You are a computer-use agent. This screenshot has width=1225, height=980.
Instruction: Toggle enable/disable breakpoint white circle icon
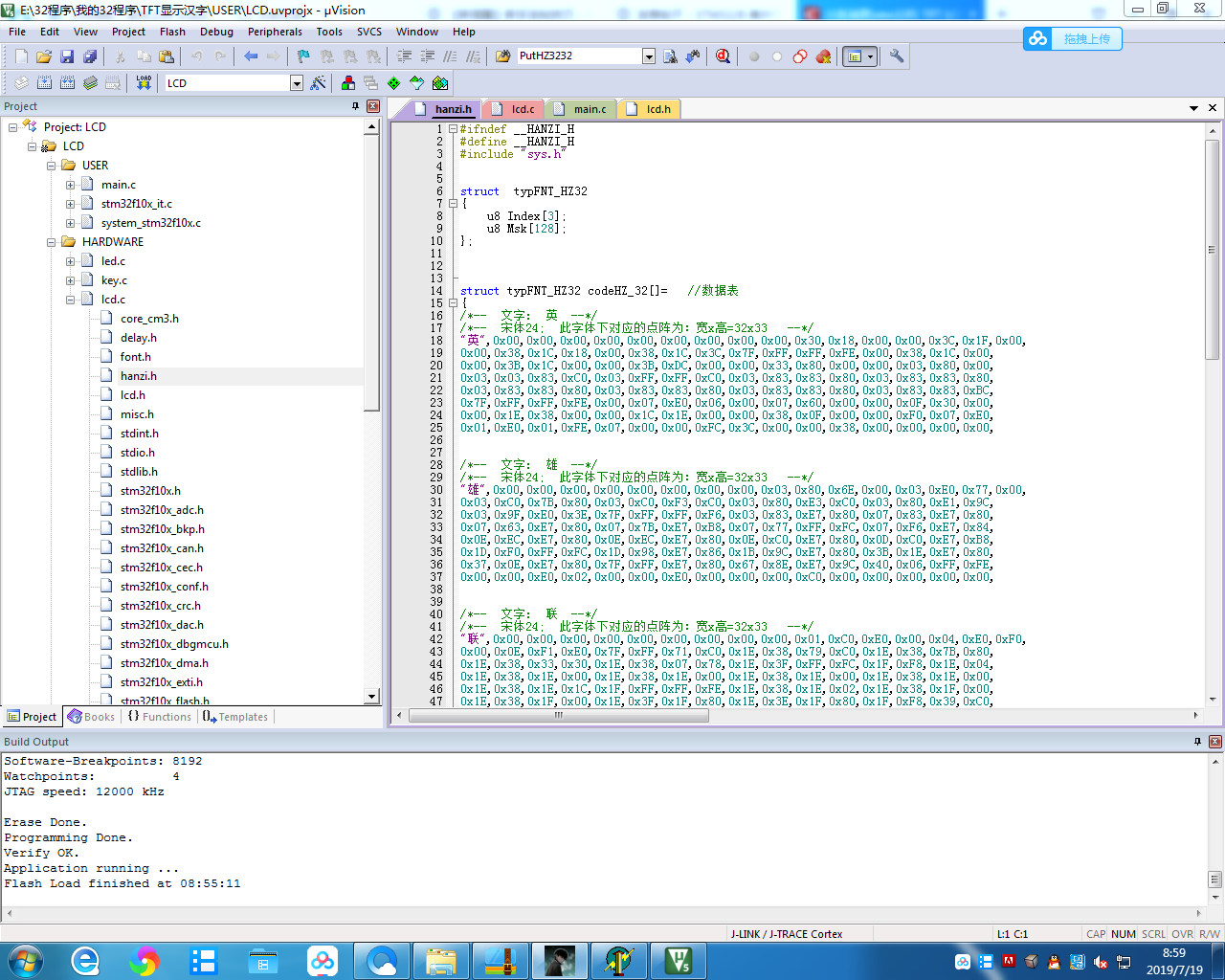coord(777,56)
